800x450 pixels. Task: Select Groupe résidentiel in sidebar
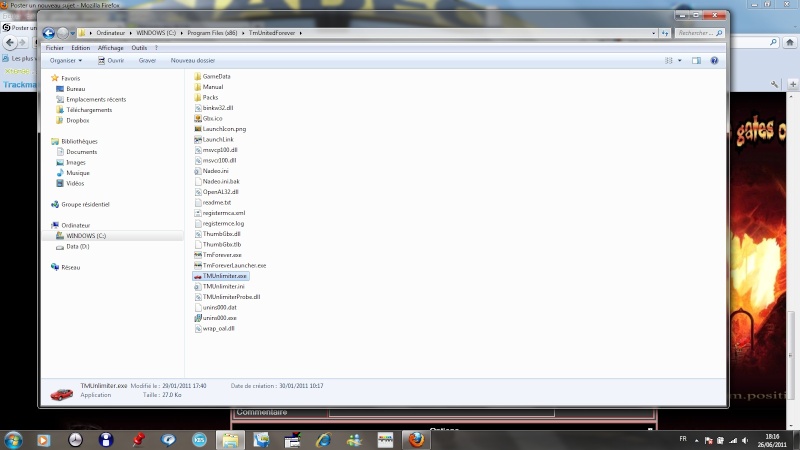[x=85, y=205]
